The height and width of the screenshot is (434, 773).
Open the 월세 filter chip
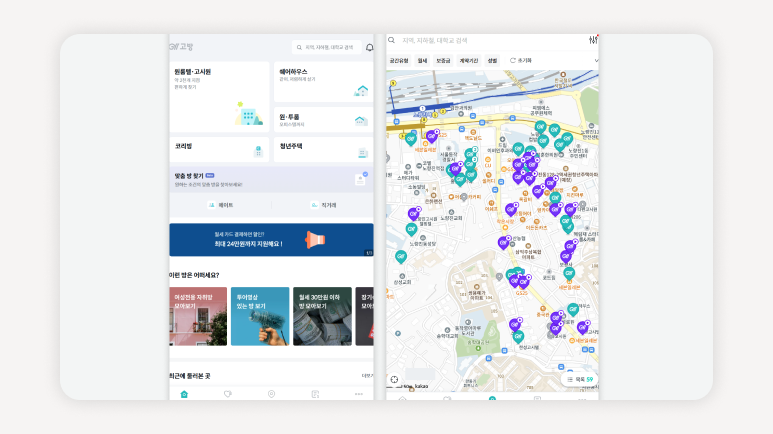click(422, 61)
